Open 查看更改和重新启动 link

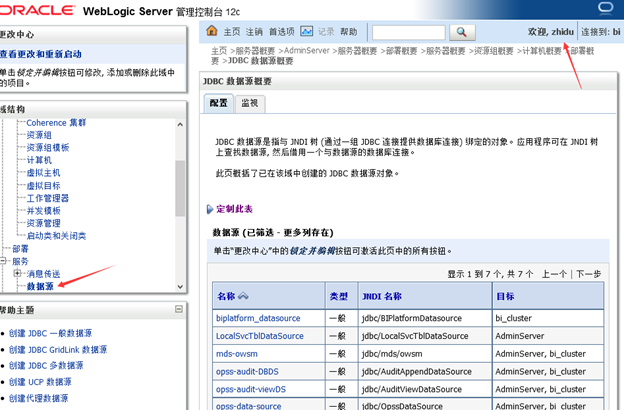pos(41,54)
